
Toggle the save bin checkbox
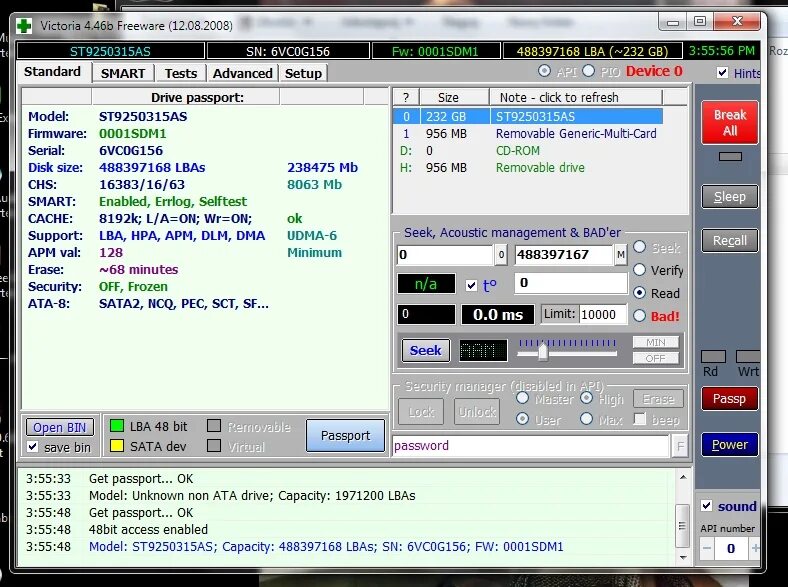pyautogui.click(x=33, y=446)
